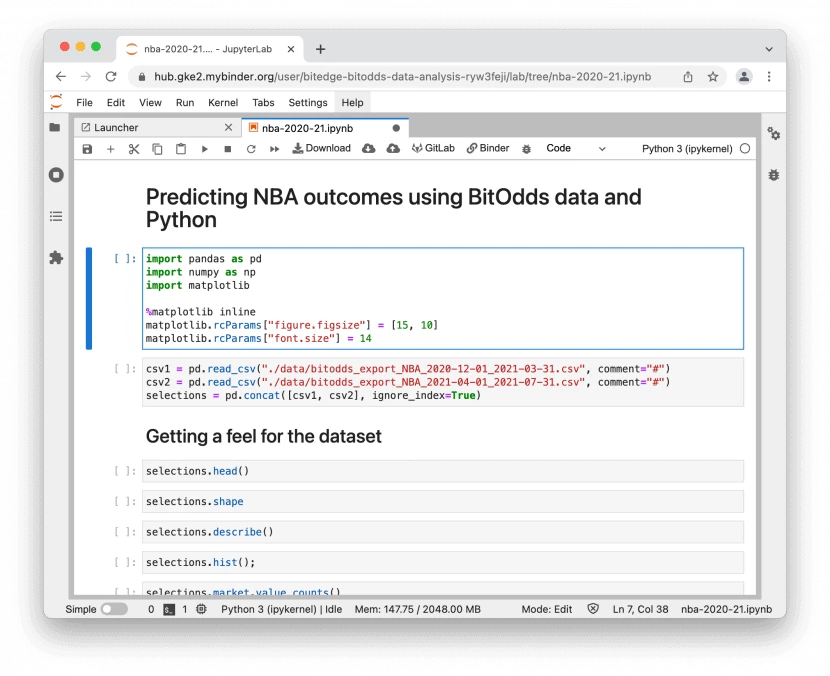This screenshot has height=676, width=830.
Task: Cut selected cells with the scissors icon
Action: click(134, 149)
